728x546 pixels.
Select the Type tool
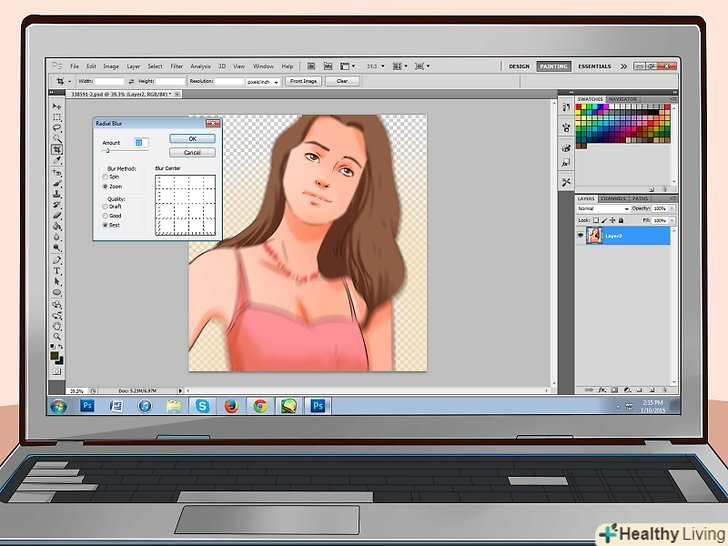pos(57,271)
